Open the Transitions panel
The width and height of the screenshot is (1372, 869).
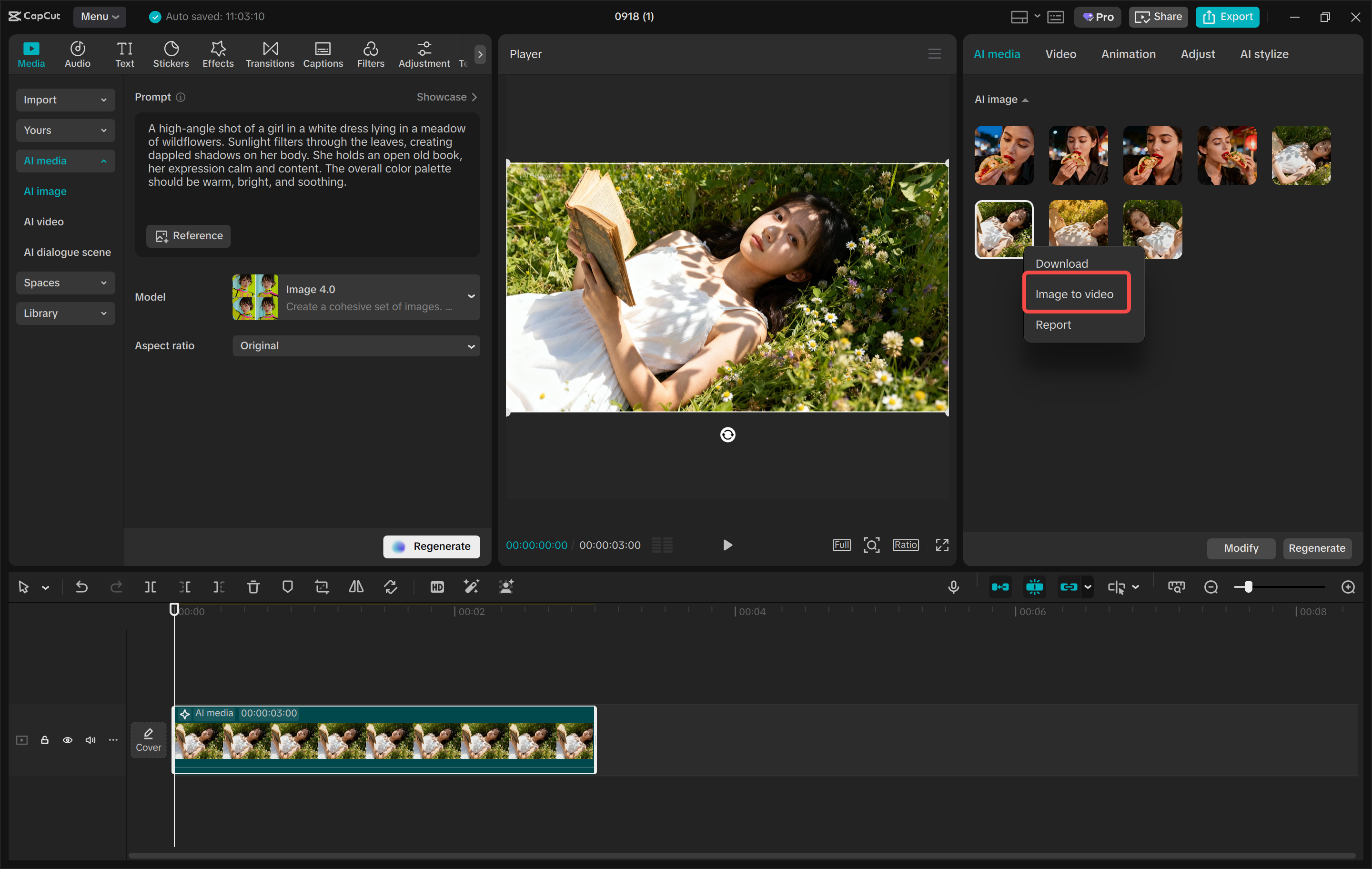pyautogui.click(x=270, y=55)
